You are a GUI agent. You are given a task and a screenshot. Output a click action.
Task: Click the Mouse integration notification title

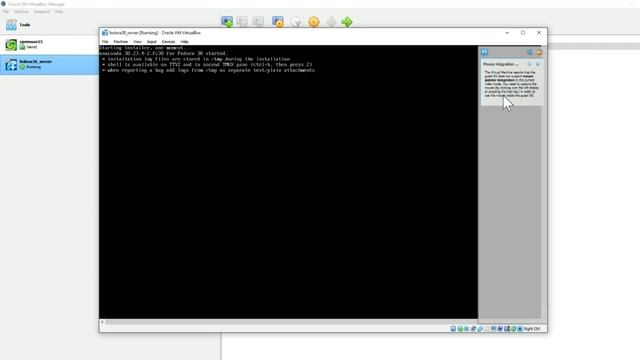click(x=501, y=64)
